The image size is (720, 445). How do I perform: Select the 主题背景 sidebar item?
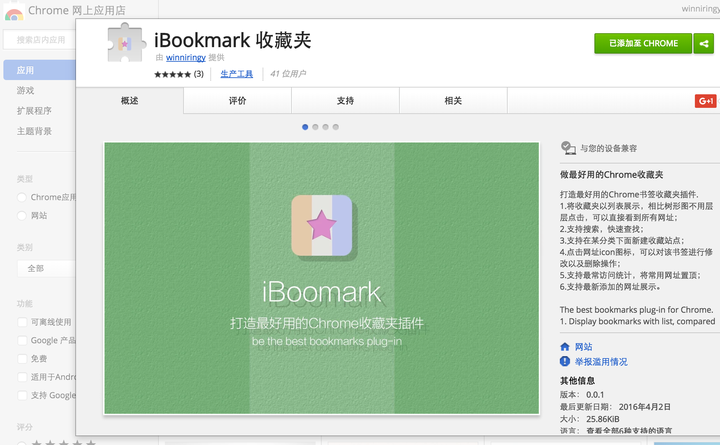[34, 131]
